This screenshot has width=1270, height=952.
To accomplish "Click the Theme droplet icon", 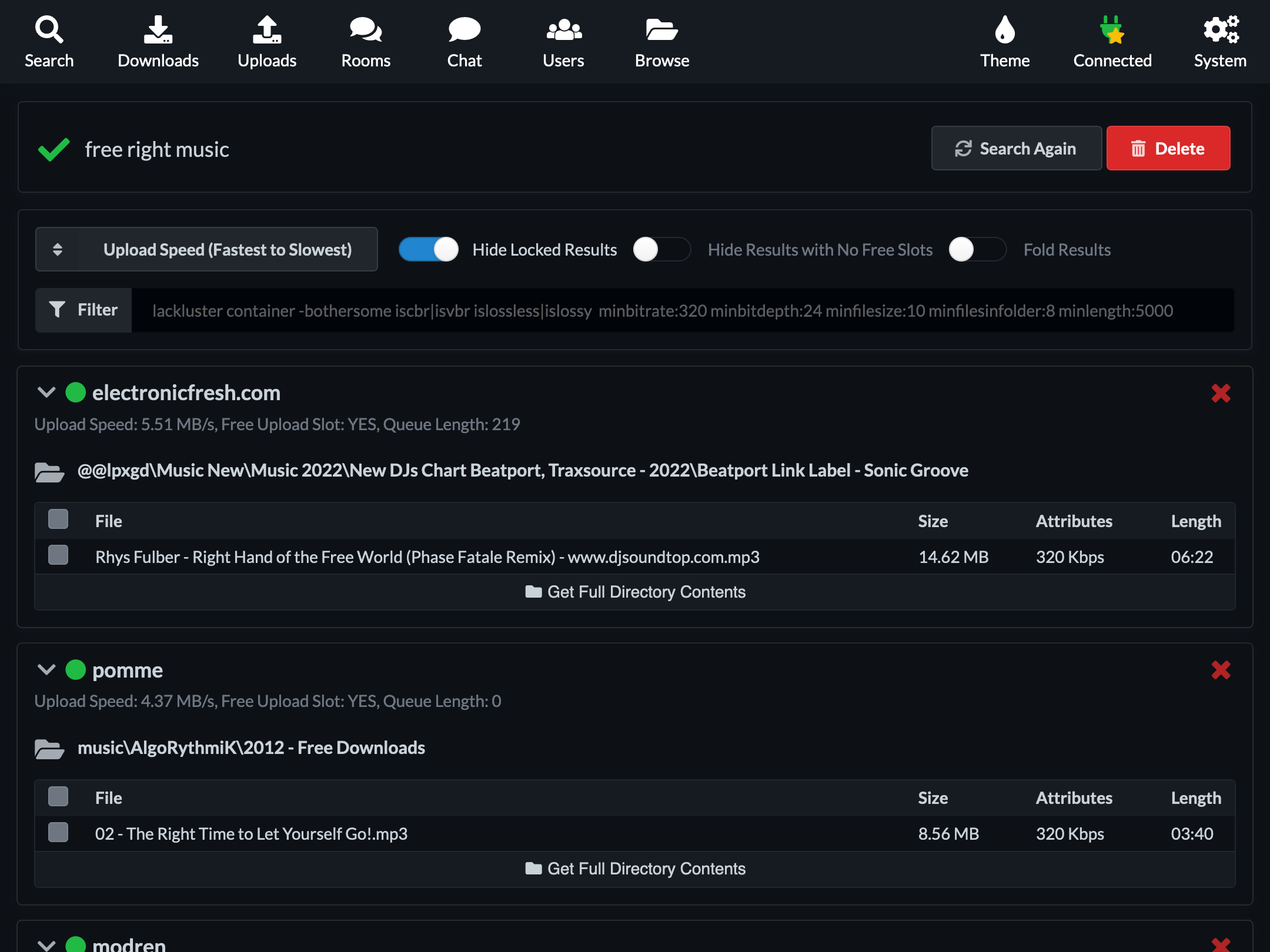I will click(x=1004, y=30).
